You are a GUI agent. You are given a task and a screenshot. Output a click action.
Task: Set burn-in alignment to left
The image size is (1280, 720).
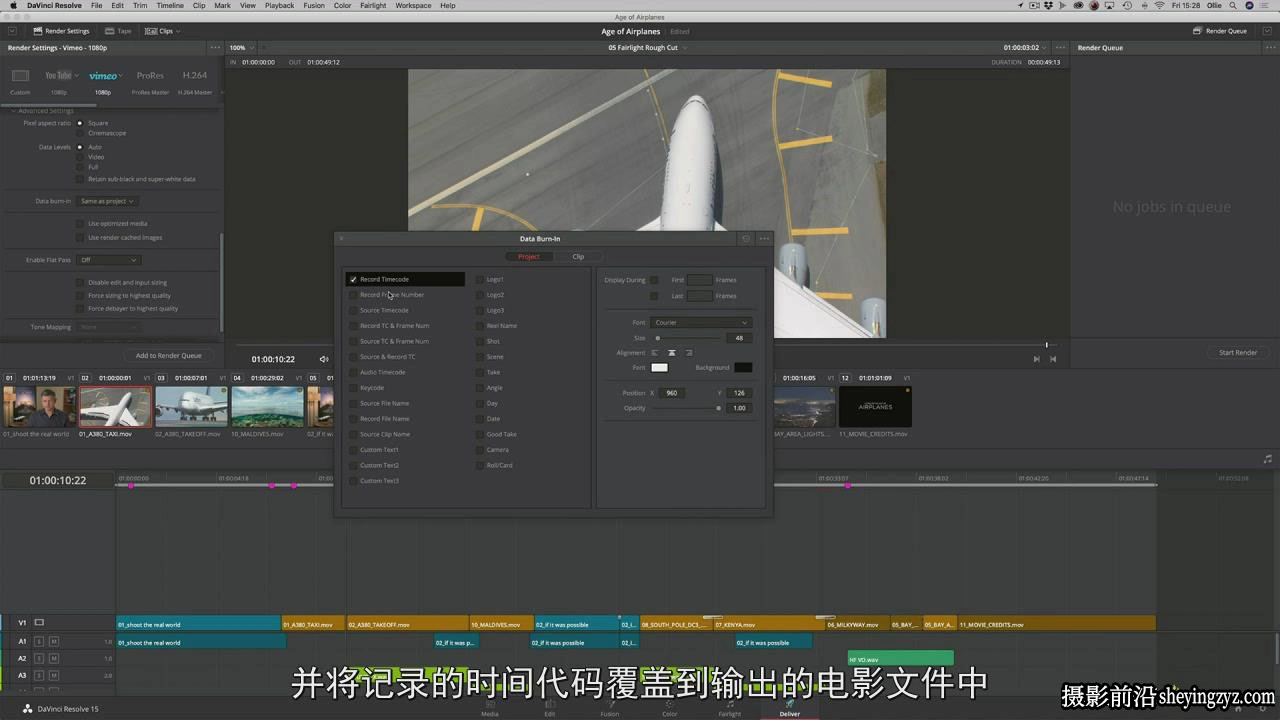(655, 353)
